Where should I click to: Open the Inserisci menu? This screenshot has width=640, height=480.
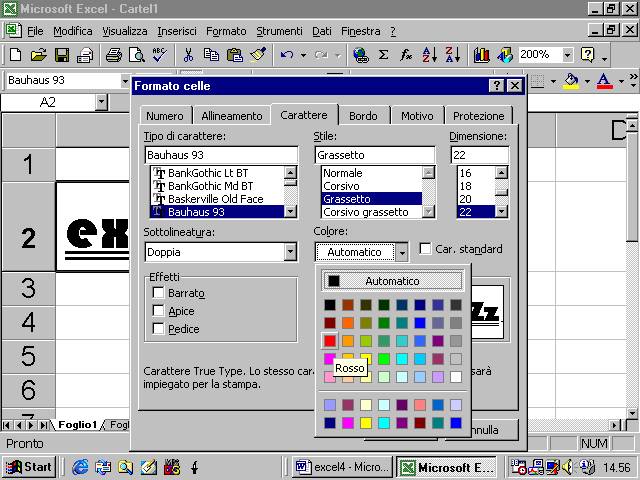click(x=177, y=31)
